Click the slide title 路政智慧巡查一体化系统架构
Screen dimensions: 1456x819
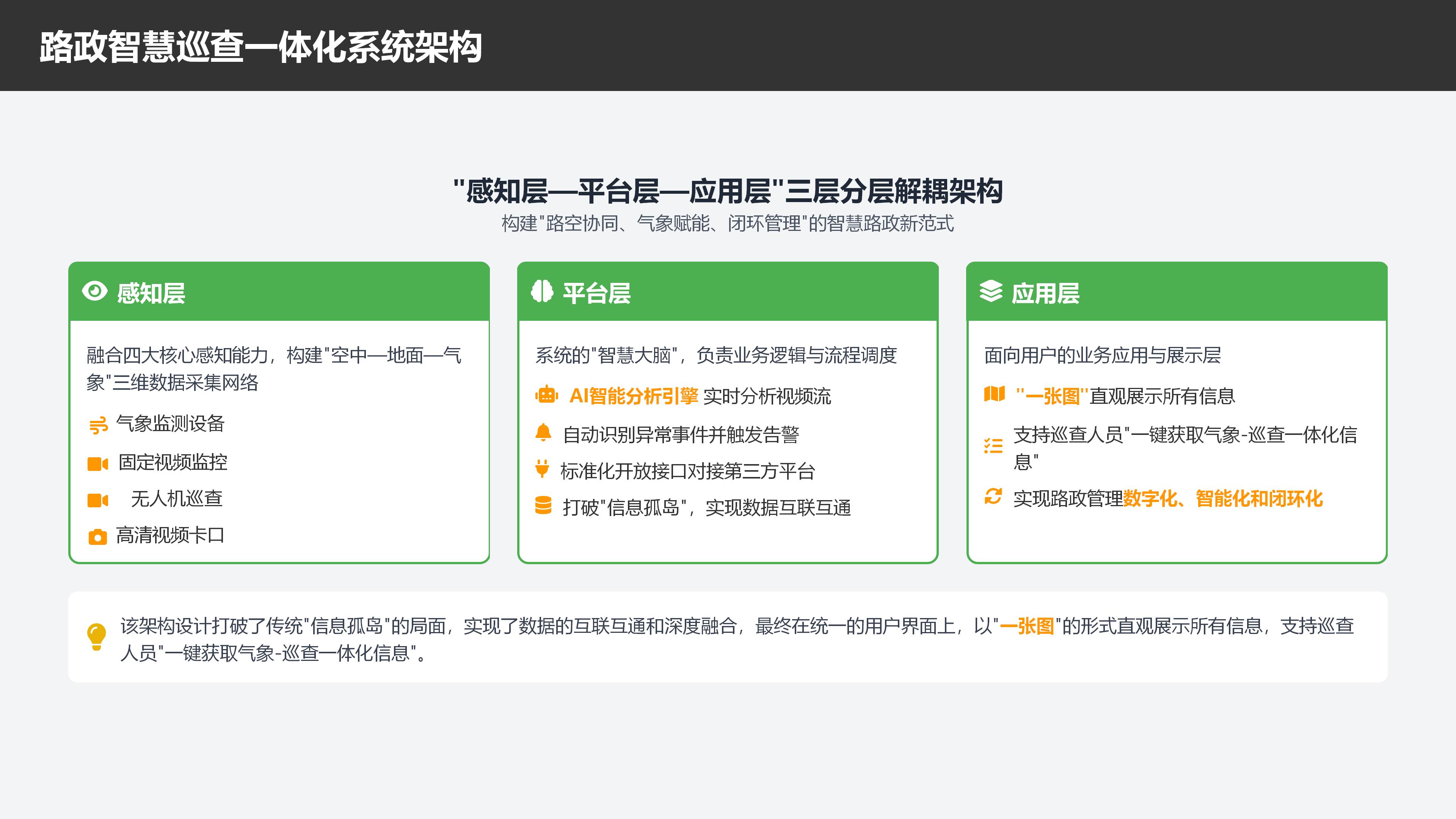(260, 47)
